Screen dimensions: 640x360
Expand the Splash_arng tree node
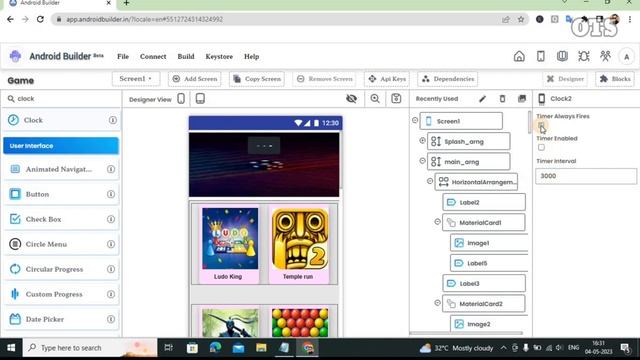point(422,140)
